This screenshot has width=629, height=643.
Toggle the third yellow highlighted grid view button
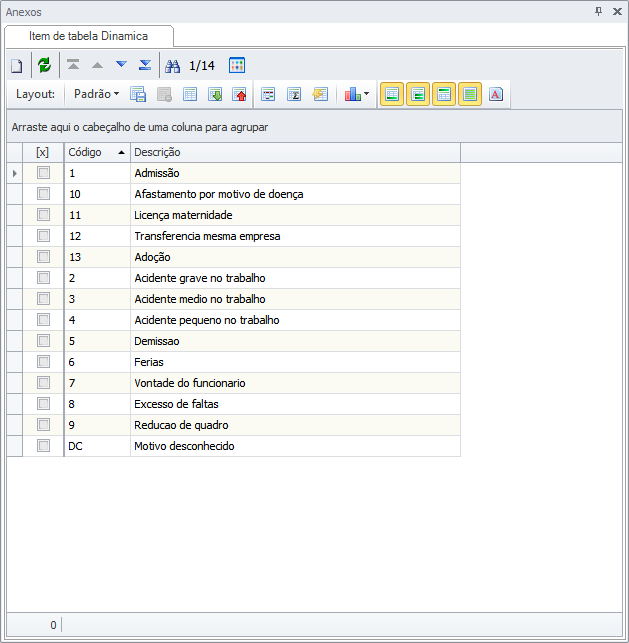click(x=444, y=94)
